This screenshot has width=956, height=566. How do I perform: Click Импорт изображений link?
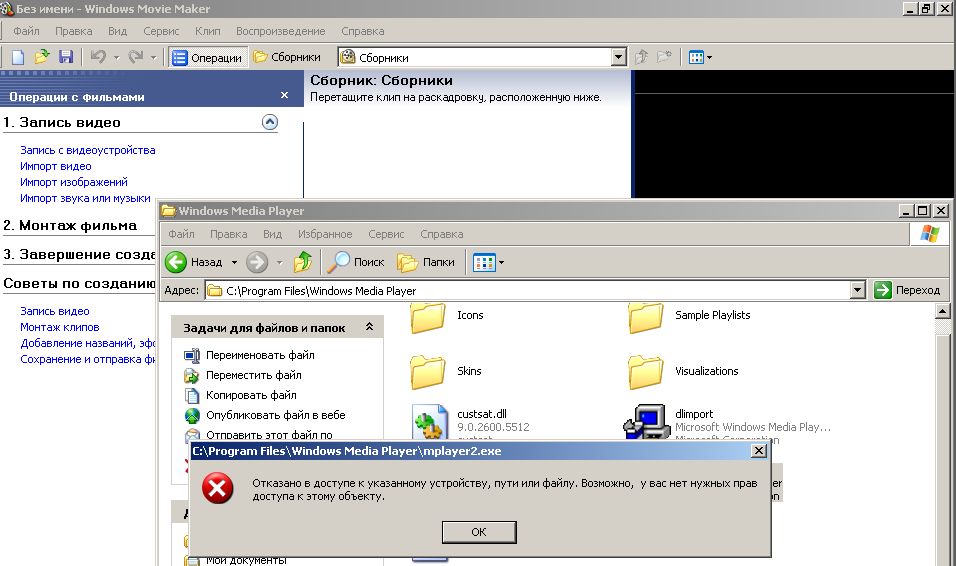click(74, 182)
